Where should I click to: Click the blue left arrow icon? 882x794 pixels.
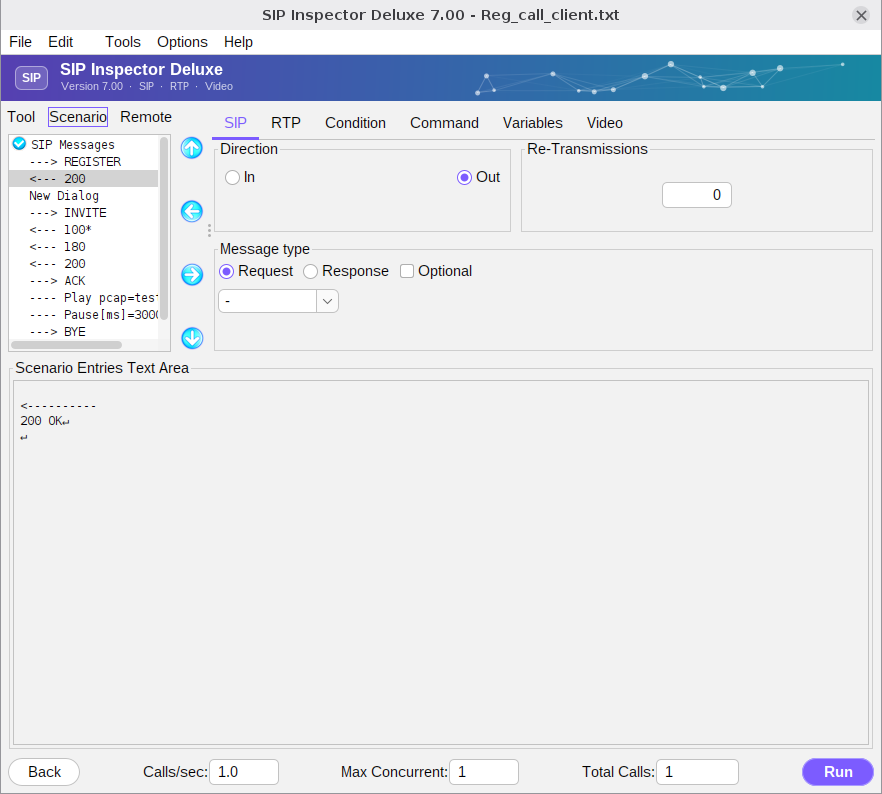192,211
